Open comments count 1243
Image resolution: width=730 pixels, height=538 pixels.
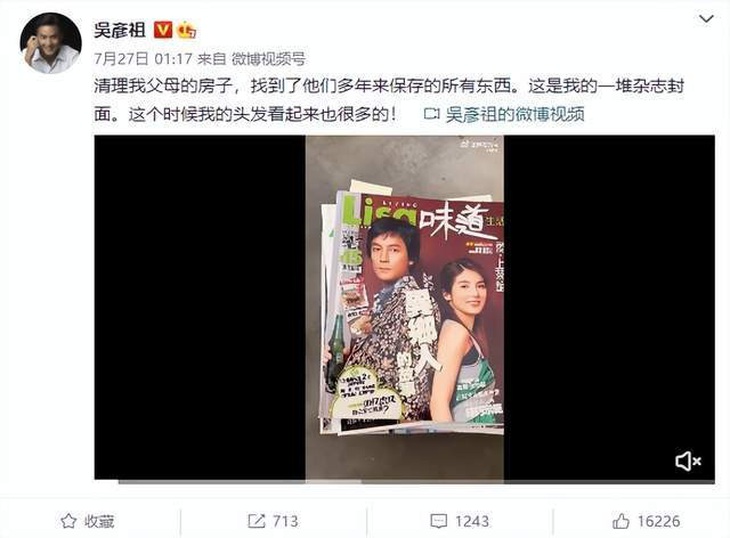pyautogui.click(x=472, y=521)
